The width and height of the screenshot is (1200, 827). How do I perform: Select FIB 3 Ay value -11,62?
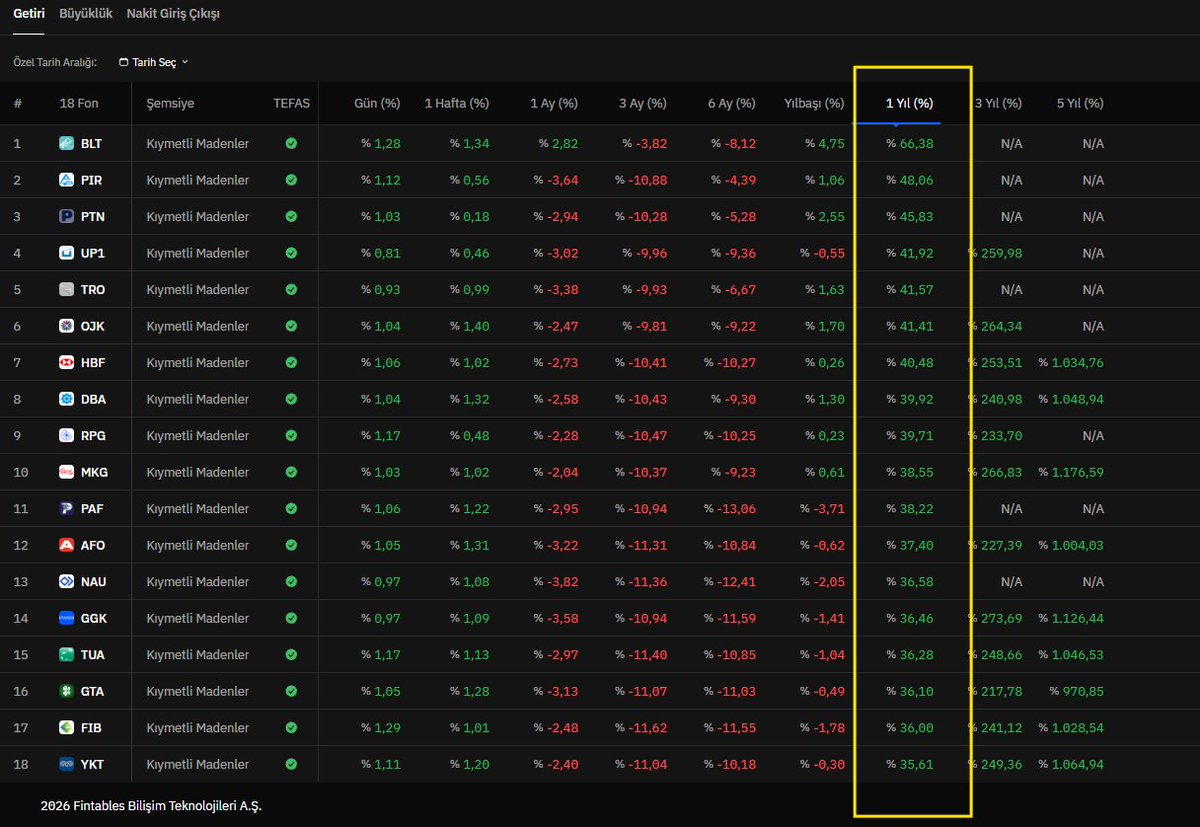click(x=640, y=727)
